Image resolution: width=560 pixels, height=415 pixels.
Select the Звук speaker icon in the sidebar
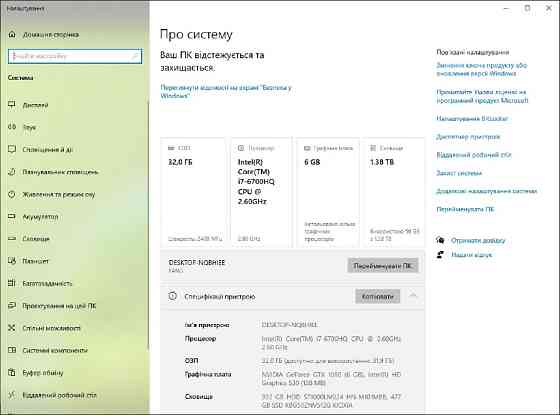click(x=12, y=127)
